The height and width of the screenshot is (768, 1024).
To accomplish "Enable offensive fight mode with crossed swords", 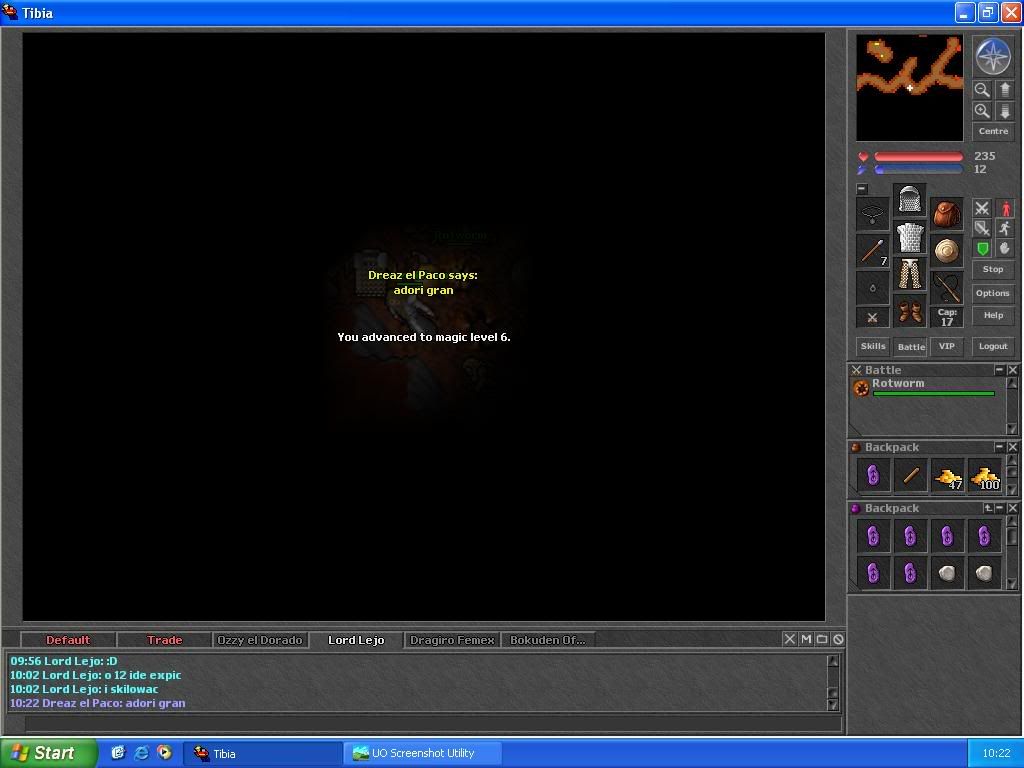I will pos(982,208).
